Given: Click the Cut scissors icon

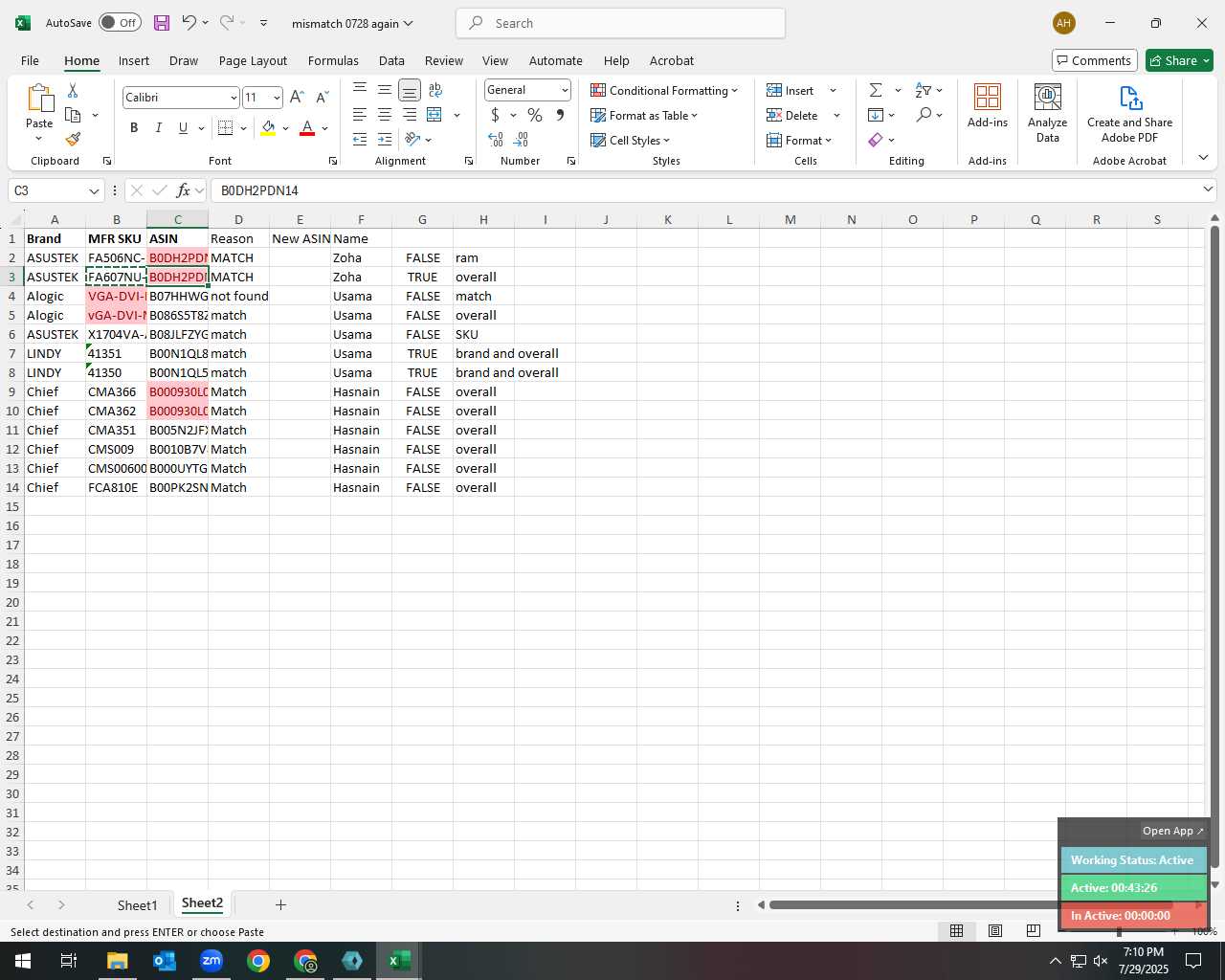Looking at the screenshot, I should tap(73, 90).
